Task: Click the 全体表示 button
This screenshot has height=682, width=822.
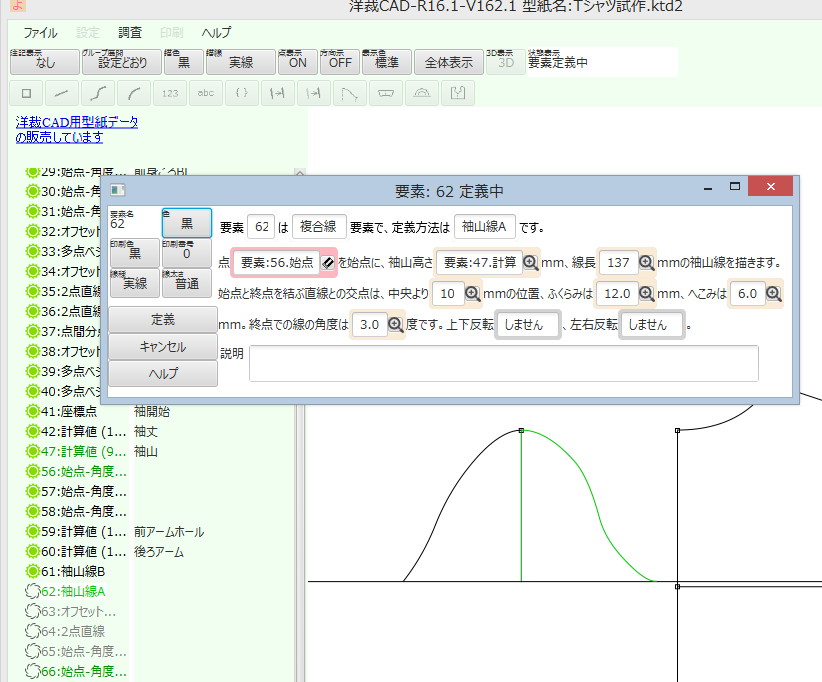Action: click(448, 62)
